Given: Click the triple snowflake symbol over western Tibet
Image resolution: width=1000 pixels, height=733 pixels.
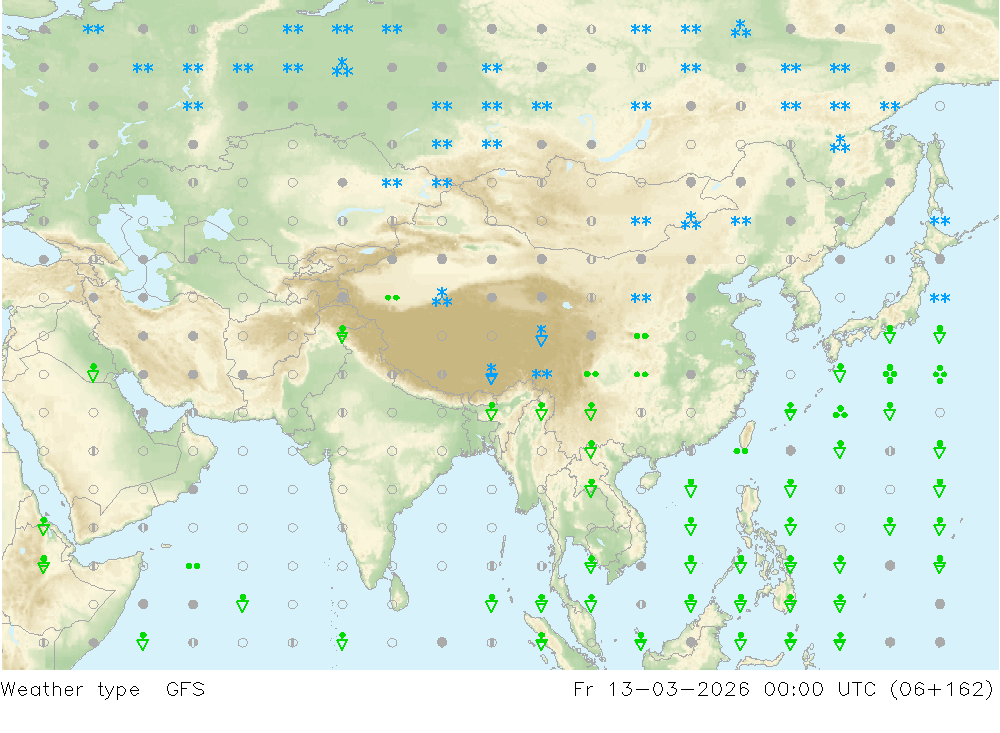Looking at the screenshot, I should 441,297.
